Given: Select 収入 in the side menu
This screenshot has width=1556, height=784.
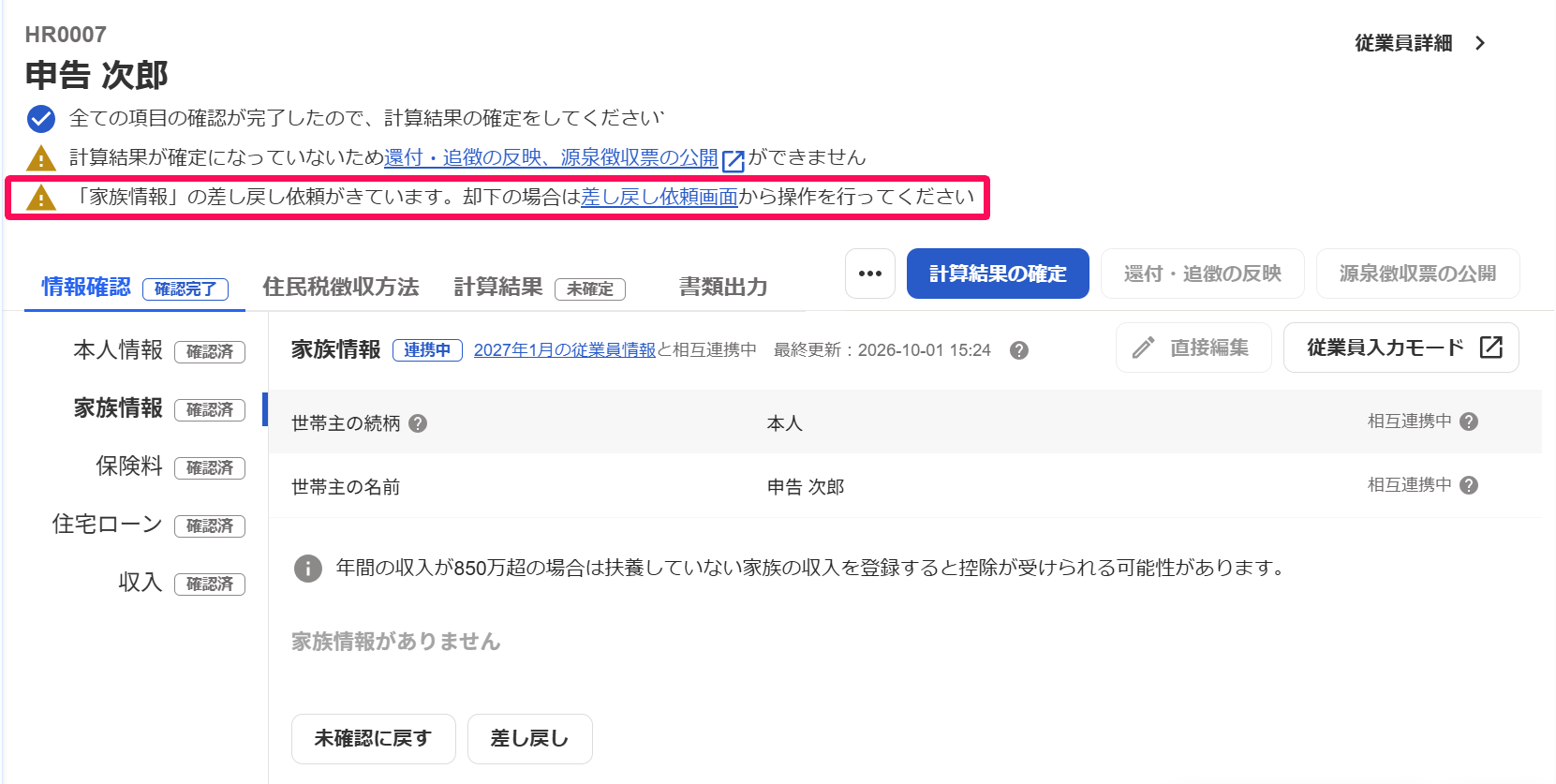Looking at the screenshot, I should pyautogui.click(x=141, y=583).
